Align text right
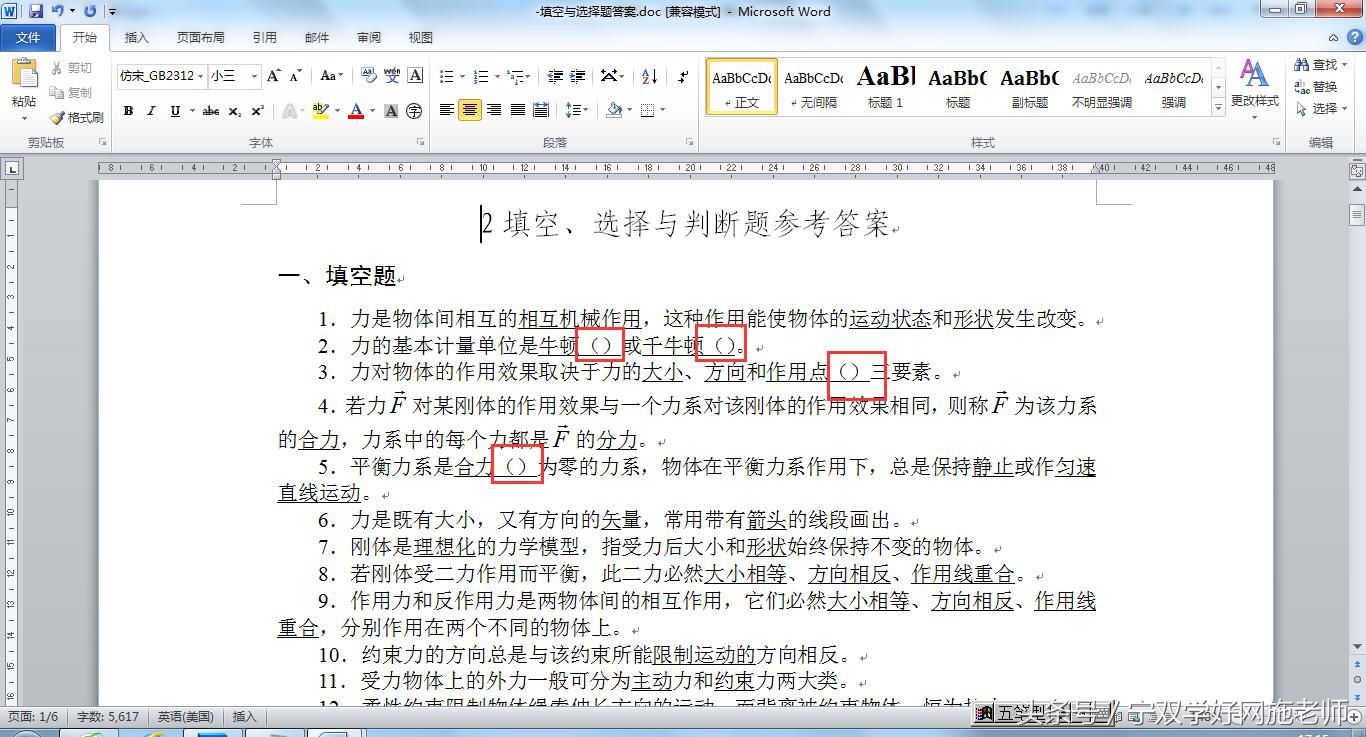 494,110
